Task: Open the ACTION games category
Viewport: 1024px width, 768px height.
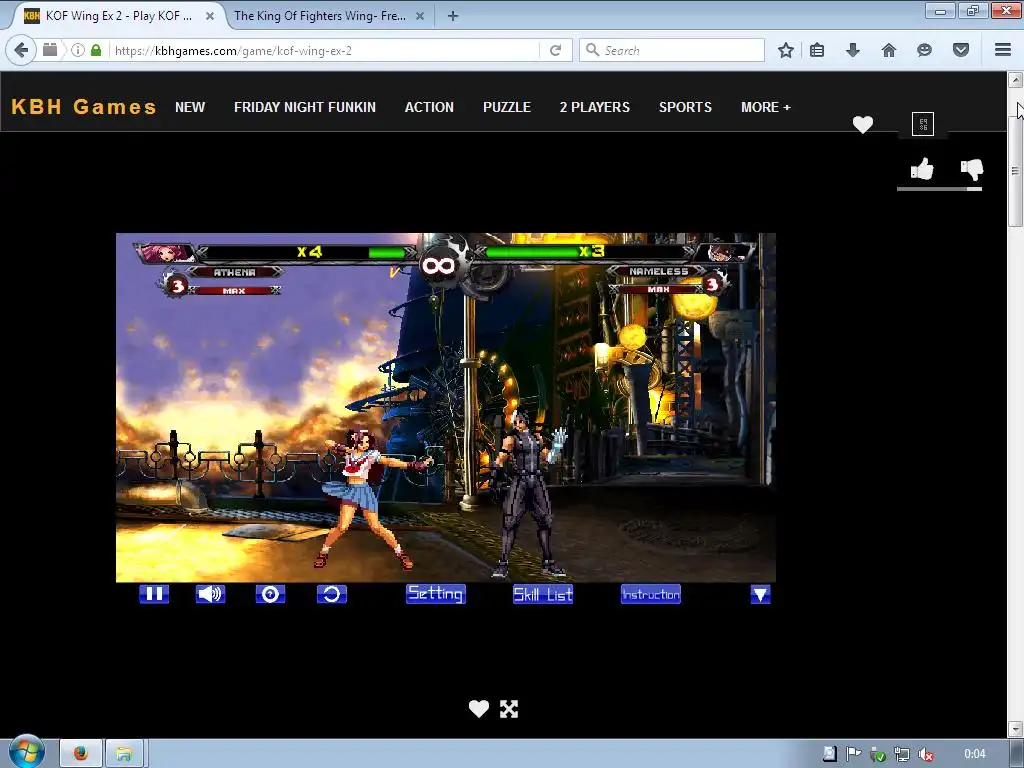Action: 429,107
